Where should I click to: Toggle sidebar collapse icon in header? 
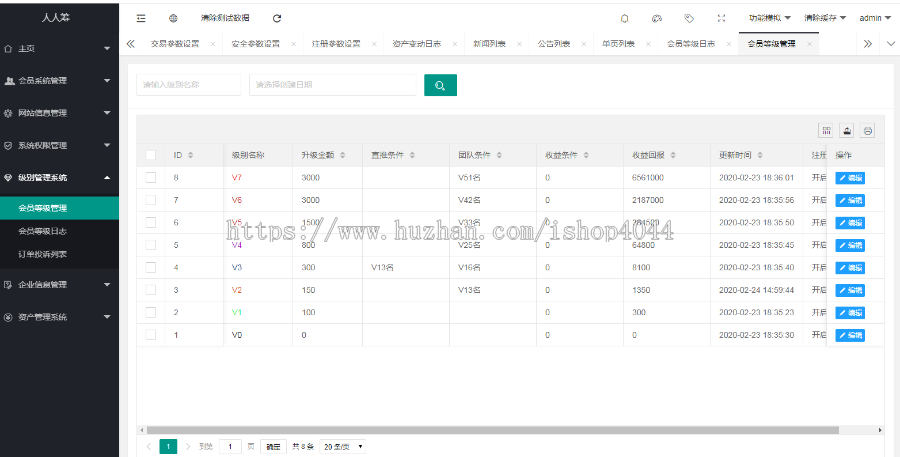[141, 18]
